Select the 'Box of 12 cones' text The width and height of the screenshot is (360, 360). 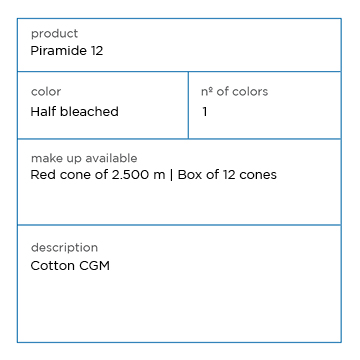(227, 175)
